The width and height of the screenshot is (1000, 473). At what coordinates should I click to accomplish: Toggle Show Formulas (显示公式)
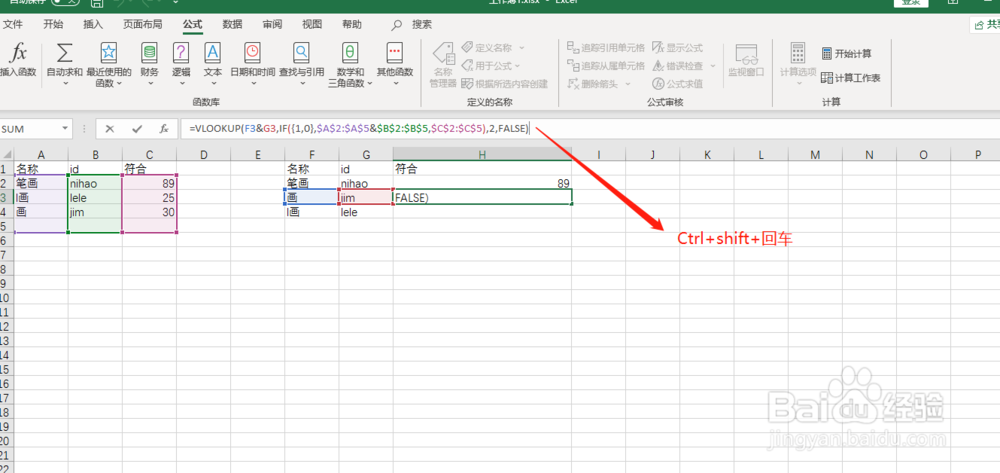click(677, 48)
